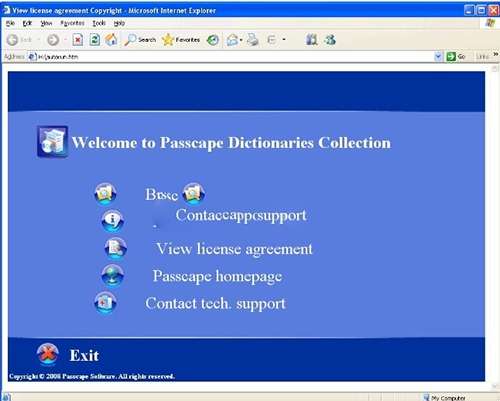The height and width of the screenshot is (401, 500).
Task: Click the document icon for license agreement
Action: coord(116,248)
